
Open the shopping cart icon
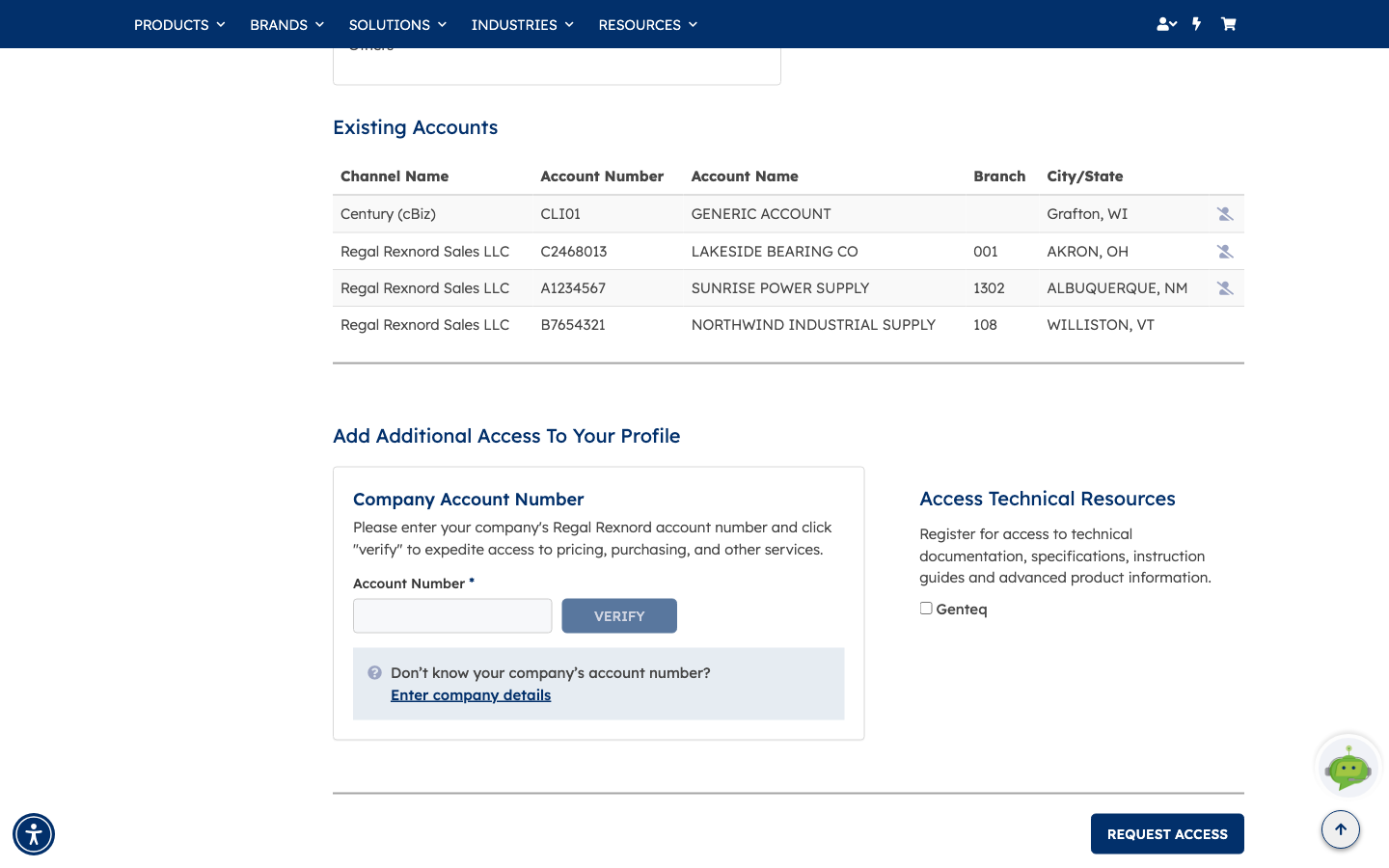(x=1228, y=24)
